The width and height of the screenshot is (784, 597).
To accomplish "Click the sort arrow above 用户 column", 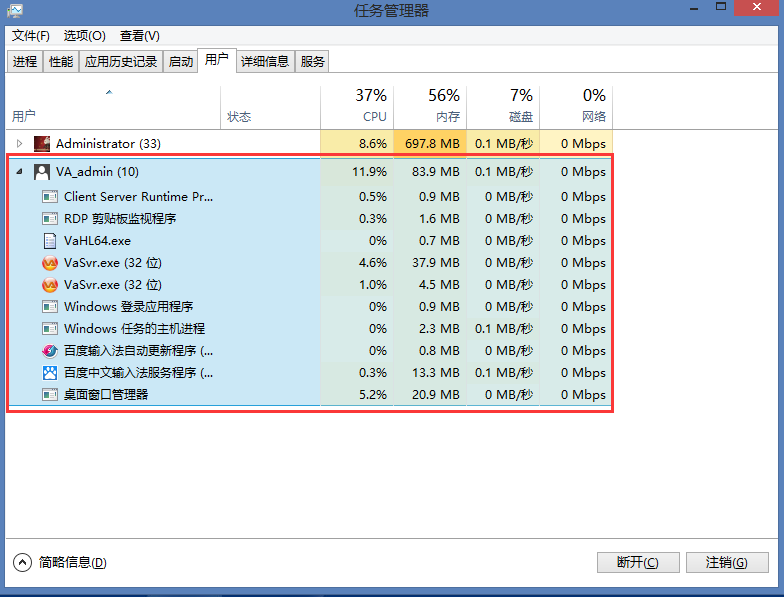I will (109, 92).
